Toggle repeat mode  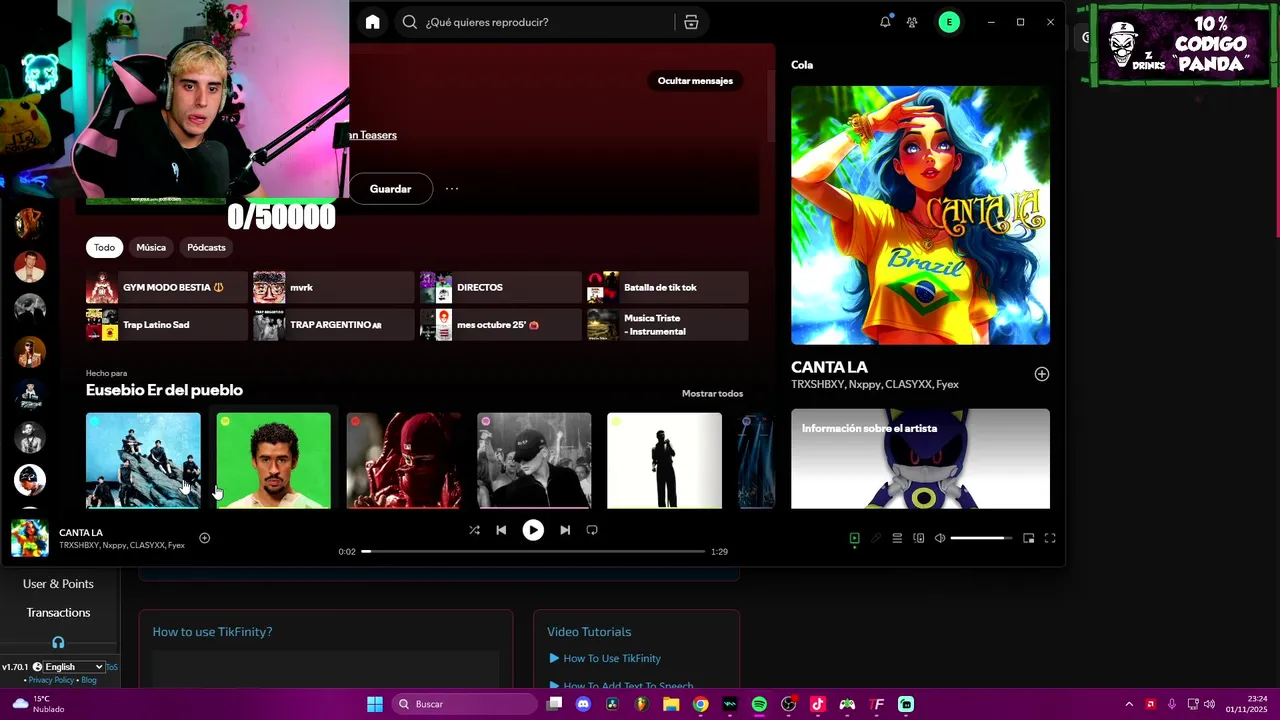592,530
